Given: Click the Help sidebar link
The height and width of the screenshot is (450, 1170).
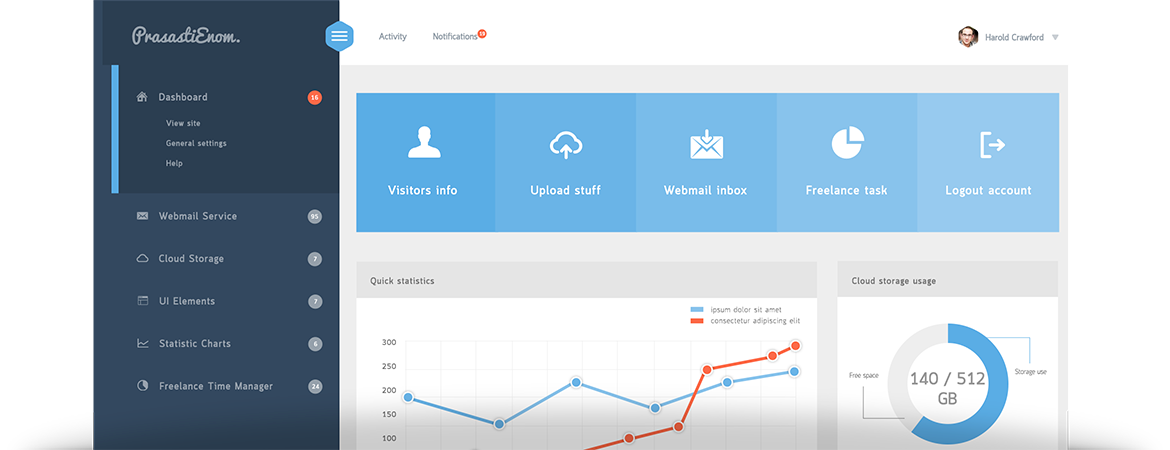Looking at the screenshot, I should pos(174,163).
